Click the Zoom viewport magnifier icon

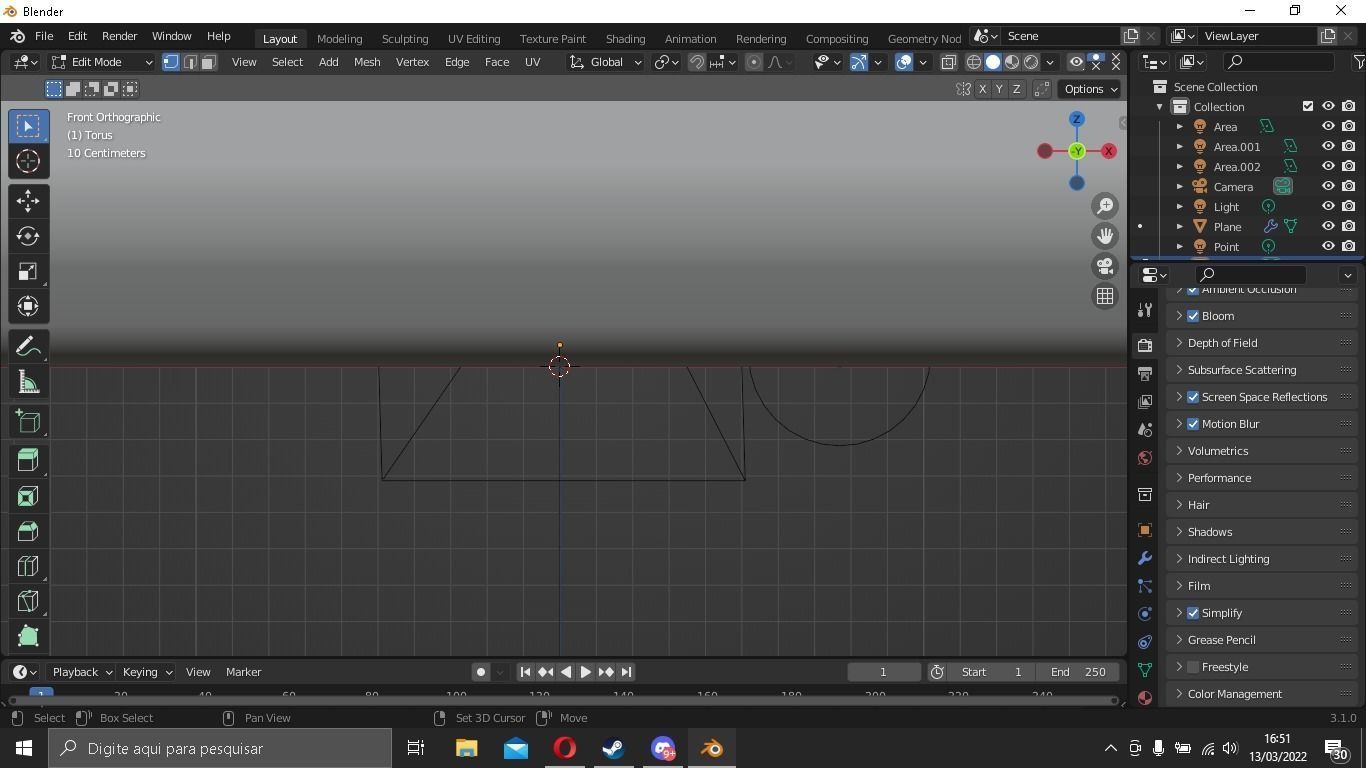point(1105,206)
